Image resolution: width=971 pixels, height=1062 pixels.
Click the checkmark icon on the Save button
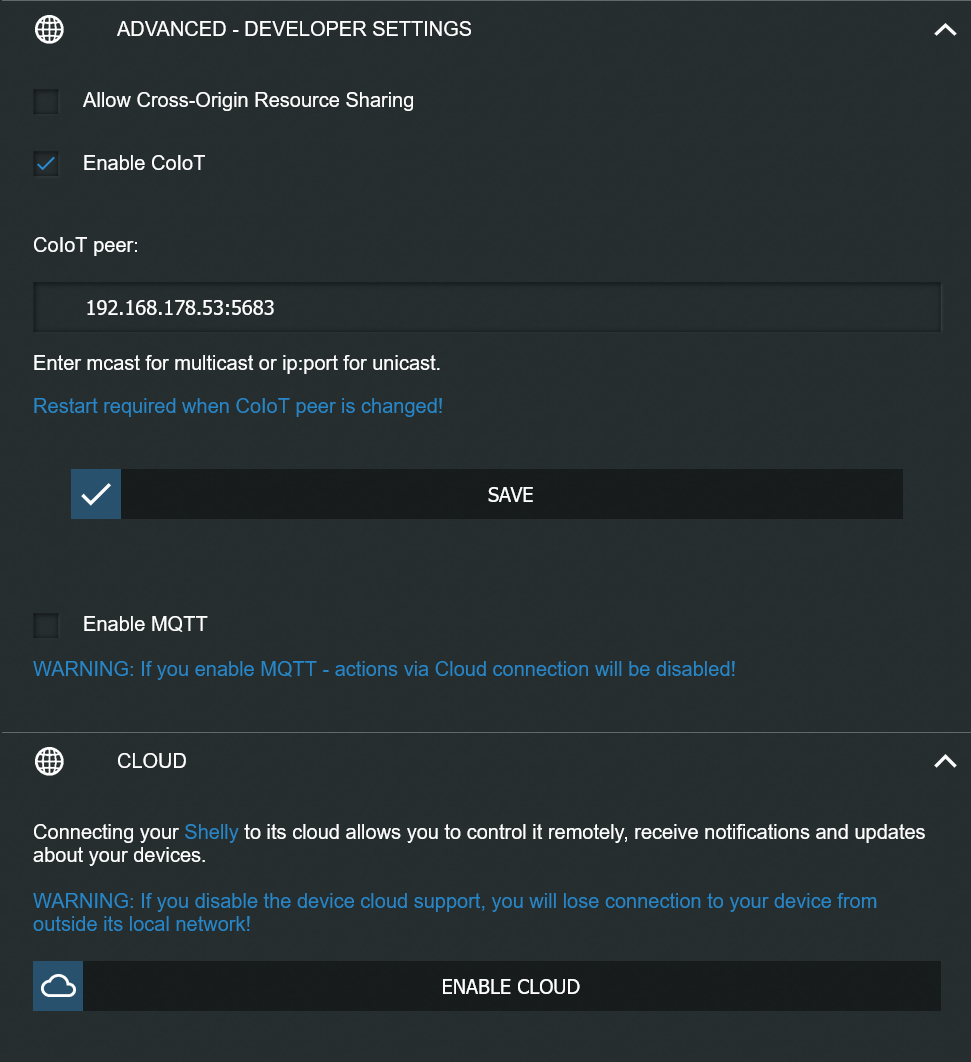click(96, 494)
